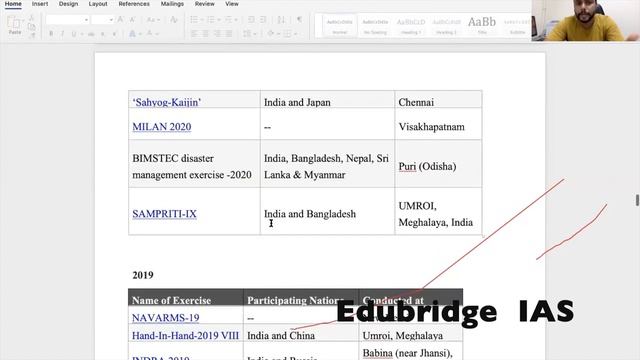This screenshot has height=360, width=640.
Task: Toggle Bold formatting
Action: tap(51, 34)
